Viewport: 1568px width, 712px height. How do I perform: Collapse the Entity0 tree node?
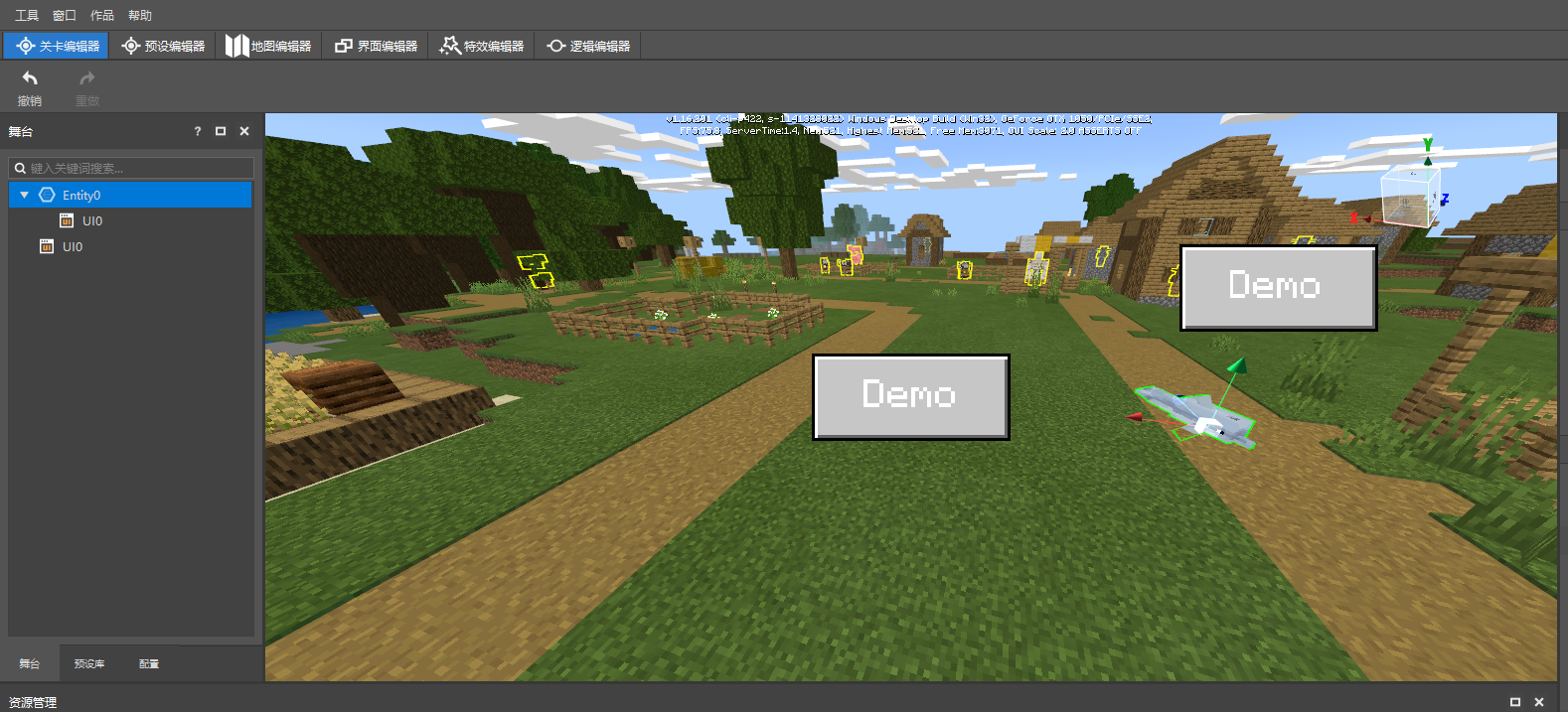pos(25,196)
